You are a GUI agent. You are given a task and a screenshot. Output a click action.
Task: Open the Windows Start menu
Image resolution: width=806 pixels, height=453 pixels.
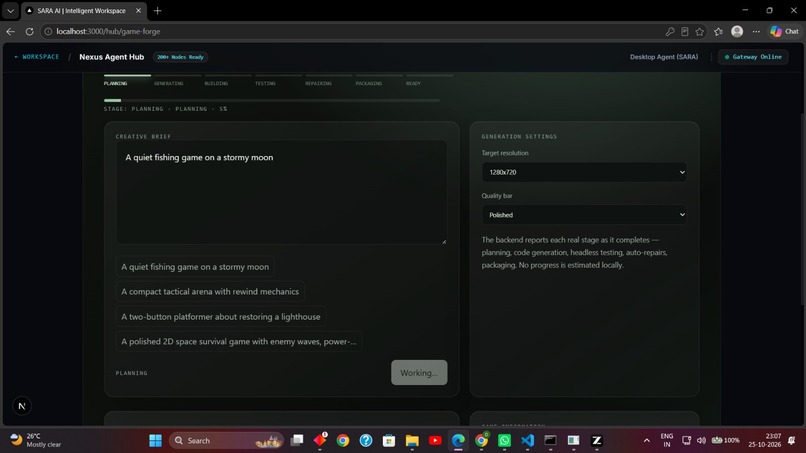[x=155, y=441]
